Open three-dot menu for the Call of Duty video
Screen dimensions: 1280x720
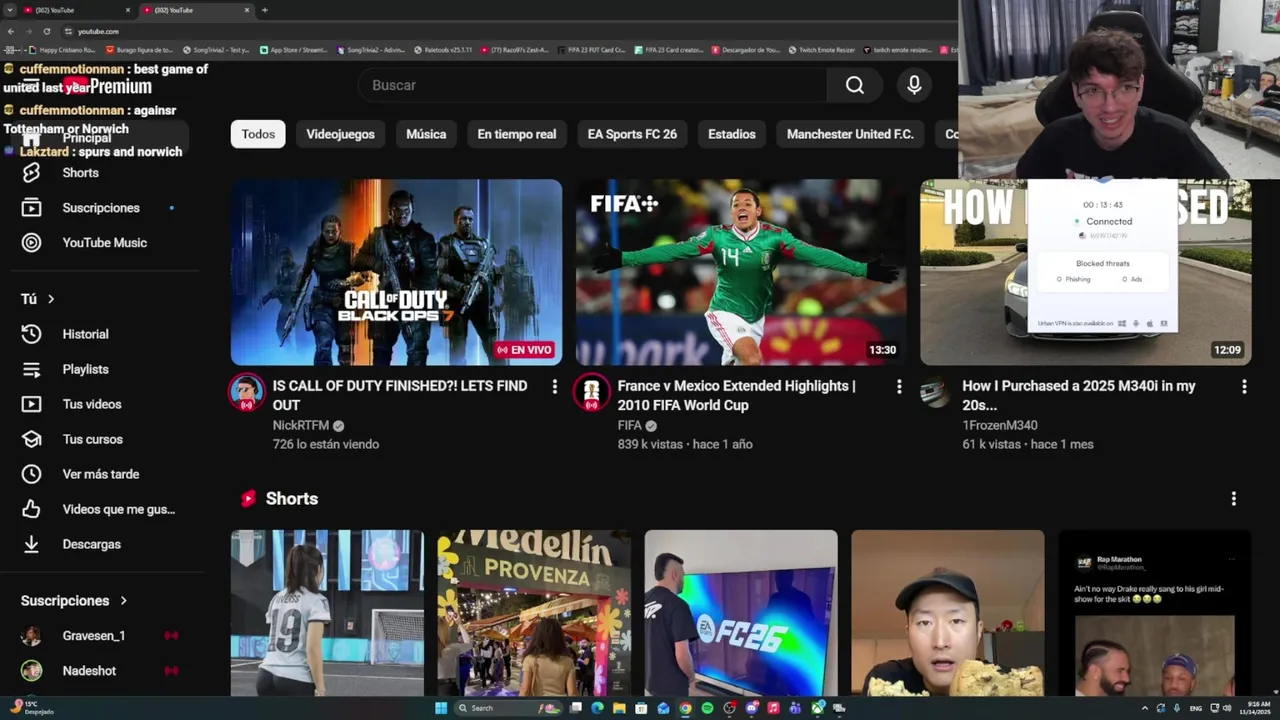(x=555, y=386)
